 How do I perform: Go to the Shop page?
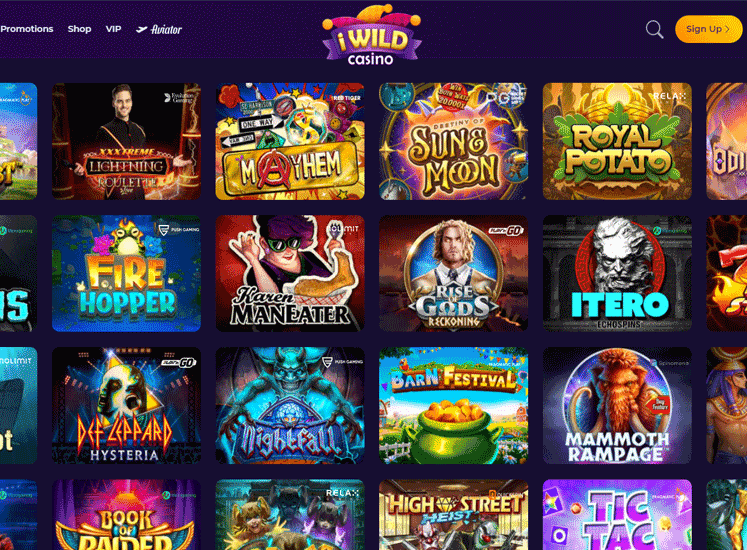(79, 29)
